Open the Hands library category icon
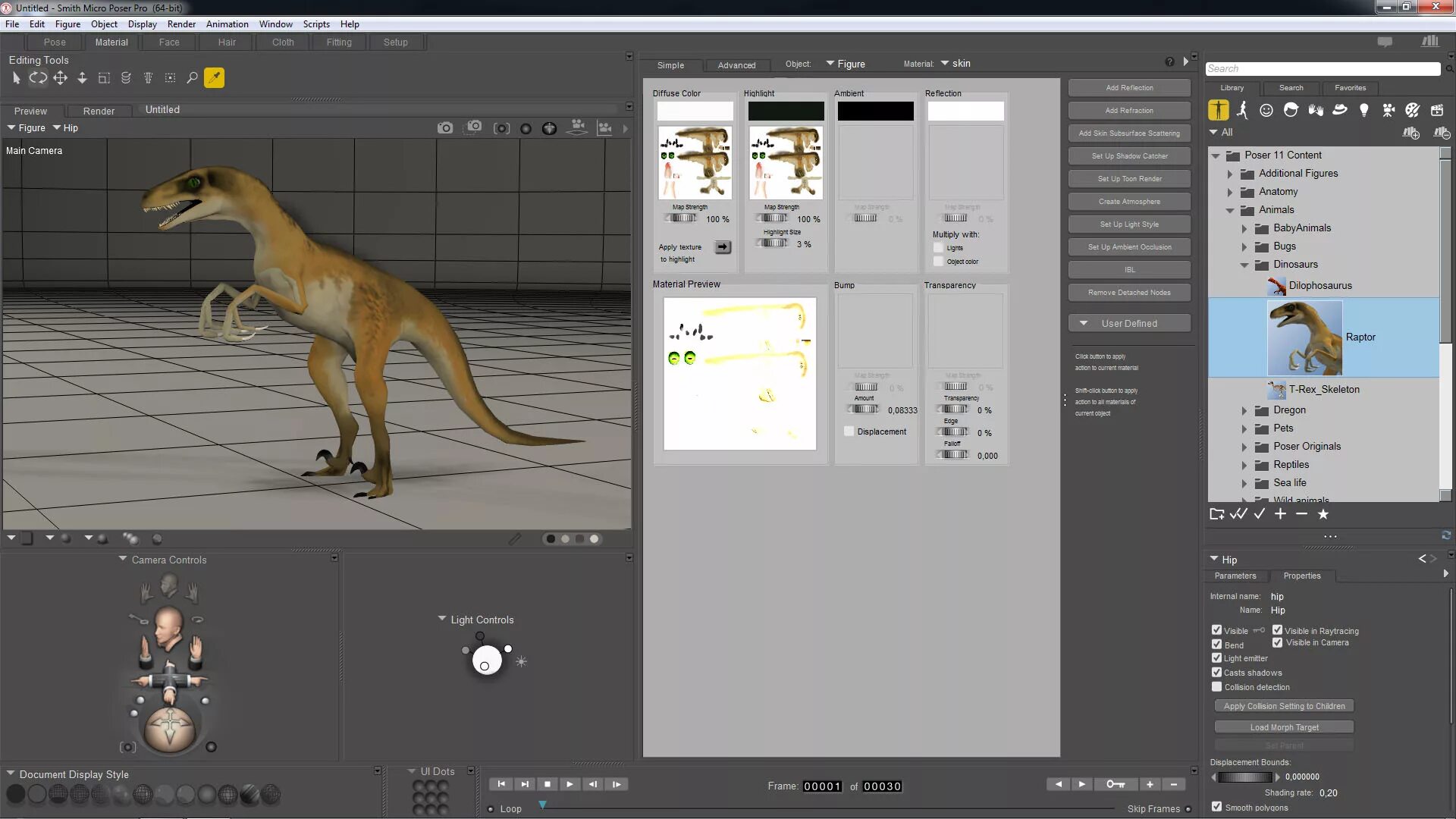This screenshot has width=1456, height=819. (x=1316, y=111)
